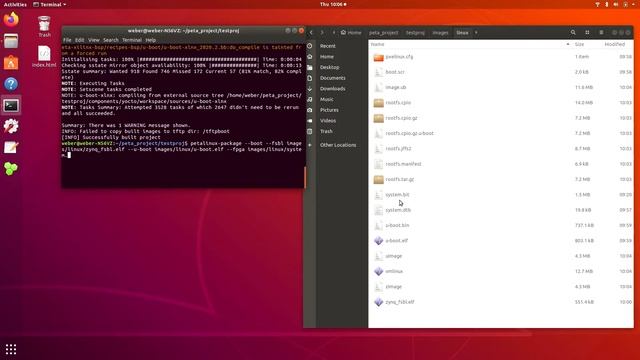Click the Terminal window scrollbar
This screenshot has width=640, height=360.
(304, 177)
